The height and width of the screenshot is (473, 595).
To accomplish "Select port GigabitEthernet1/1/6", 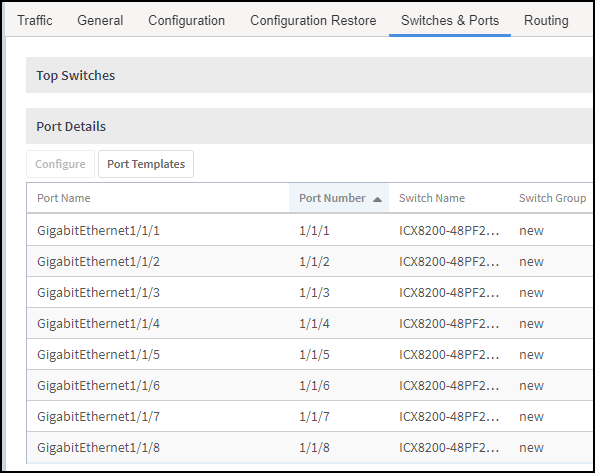I will (98, 386).
